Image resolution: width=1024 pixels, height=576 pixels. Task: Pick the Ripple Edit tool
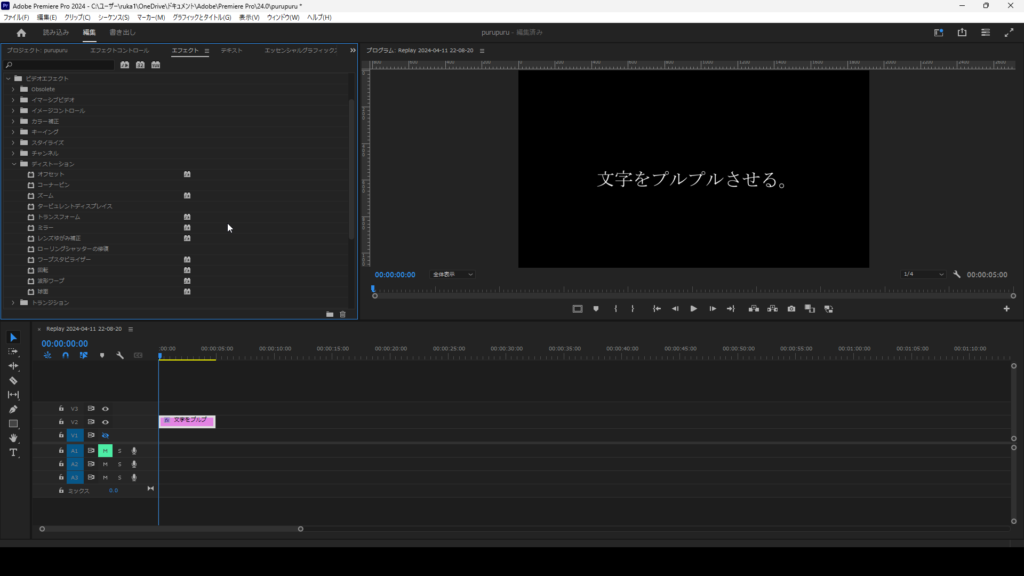click(13, 366)
